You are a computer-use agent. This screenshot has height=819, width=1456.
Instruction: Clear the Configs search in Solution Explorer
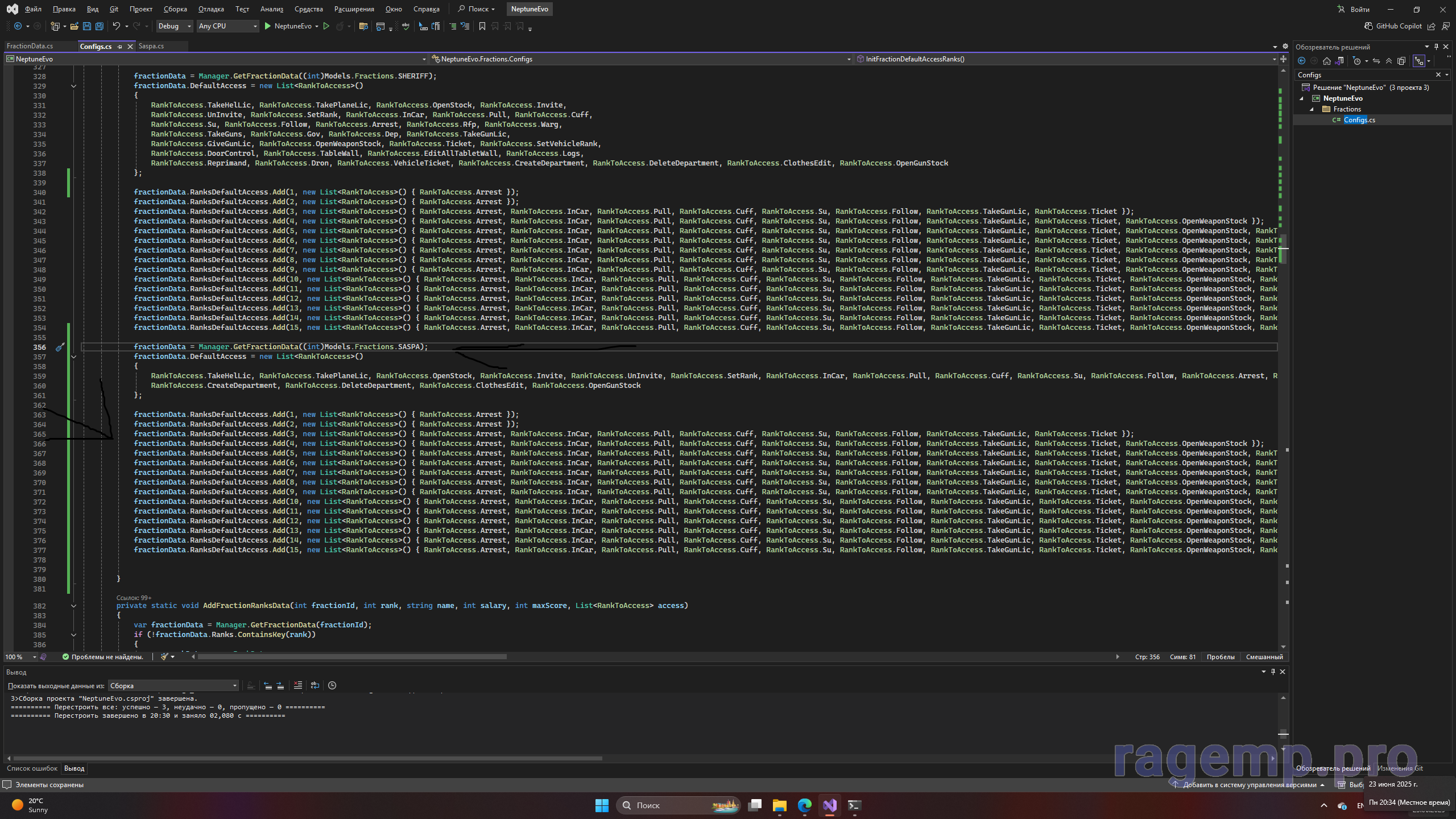(x=1438, y=75)
